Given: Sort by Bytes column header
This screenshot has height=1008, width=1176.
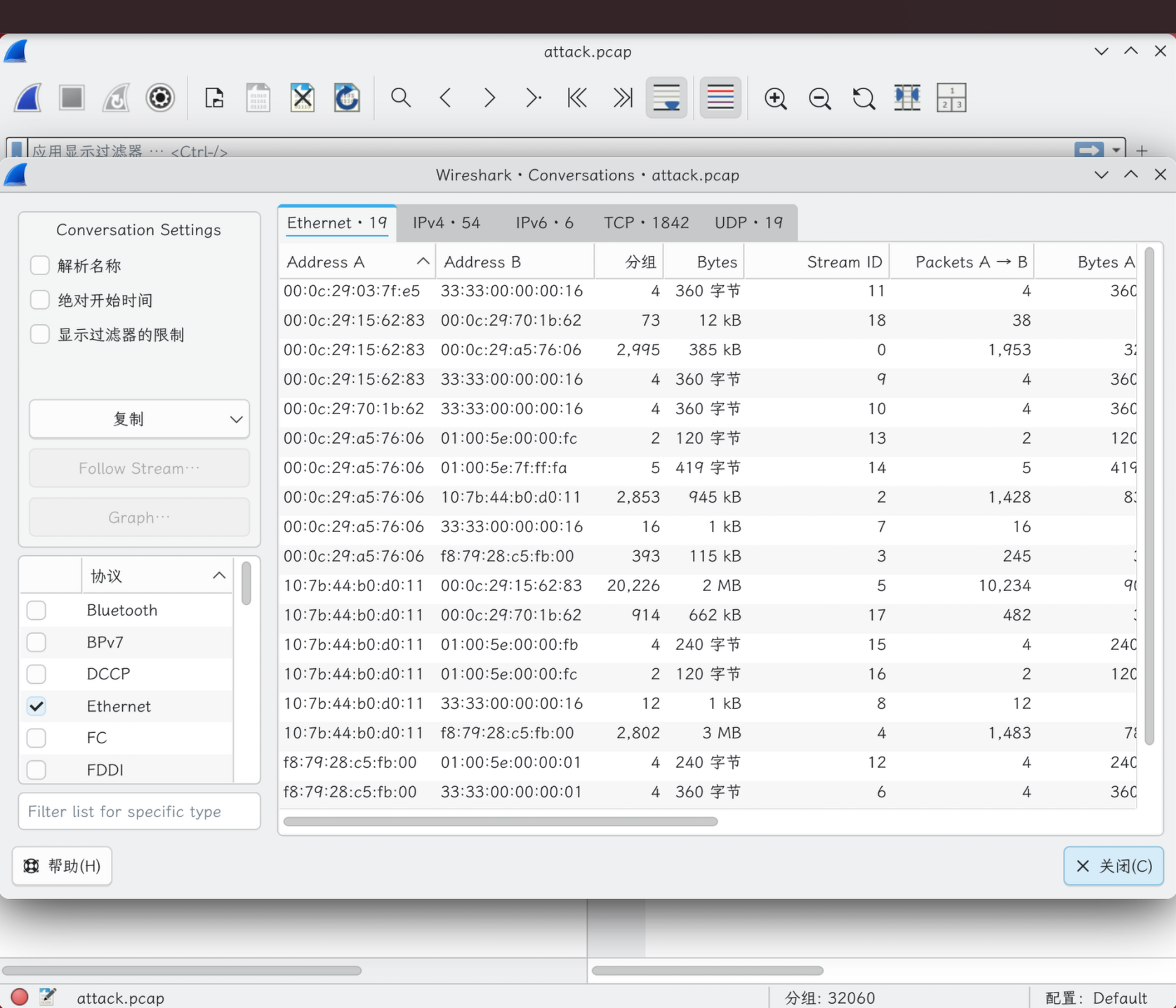Looking at the screenshot, I should click(x=703, y=262).
